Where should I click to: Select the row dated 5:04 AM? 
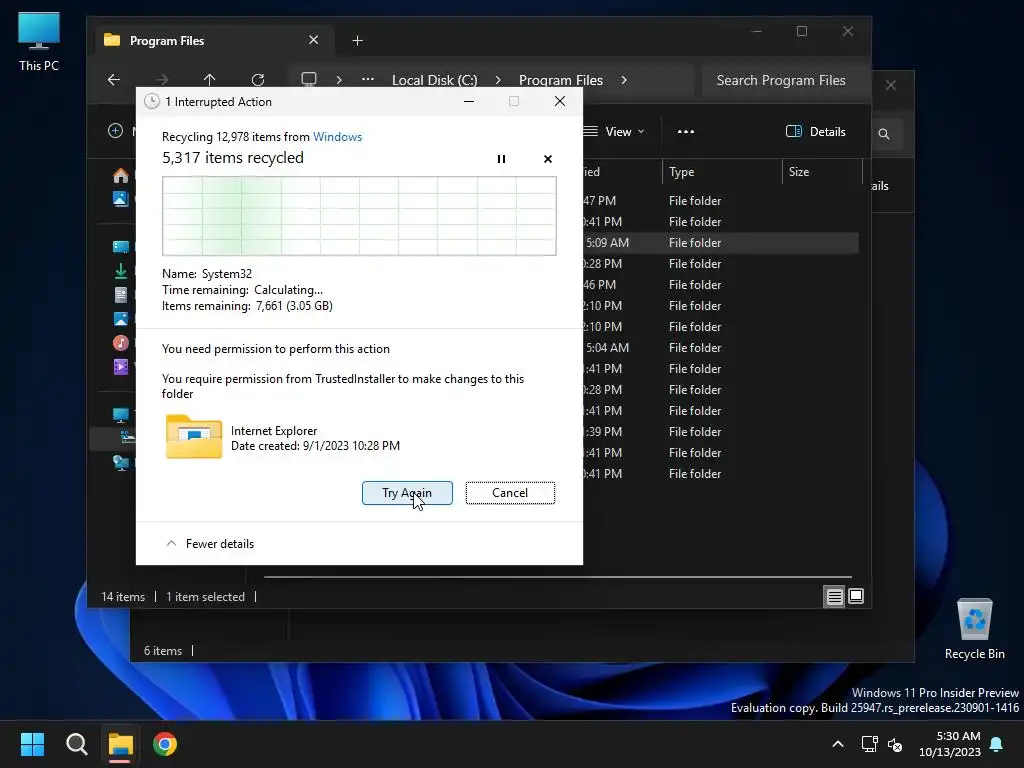[x=720, y=347]
